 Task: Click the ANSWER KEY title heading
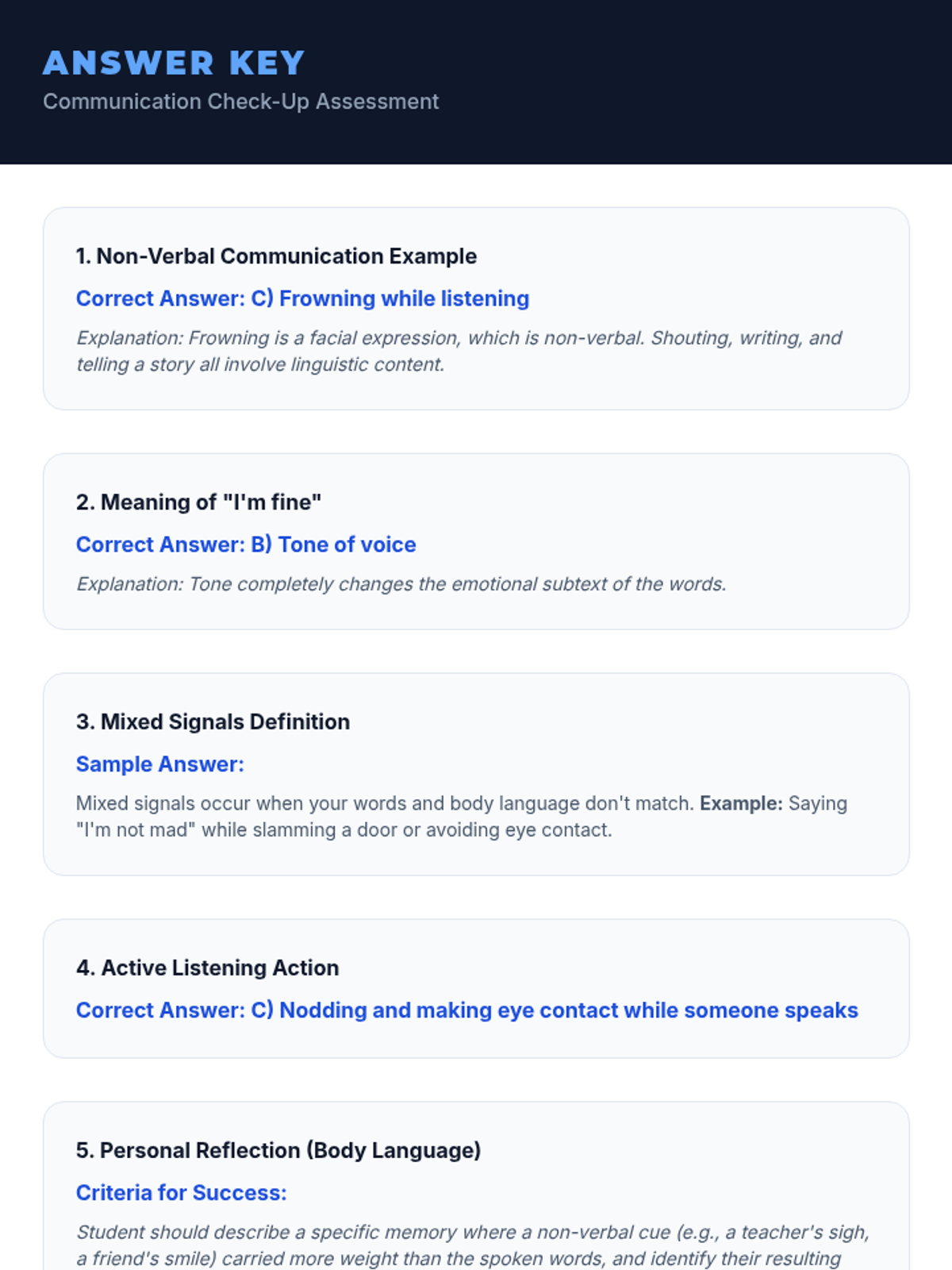(x=174, y=63)
